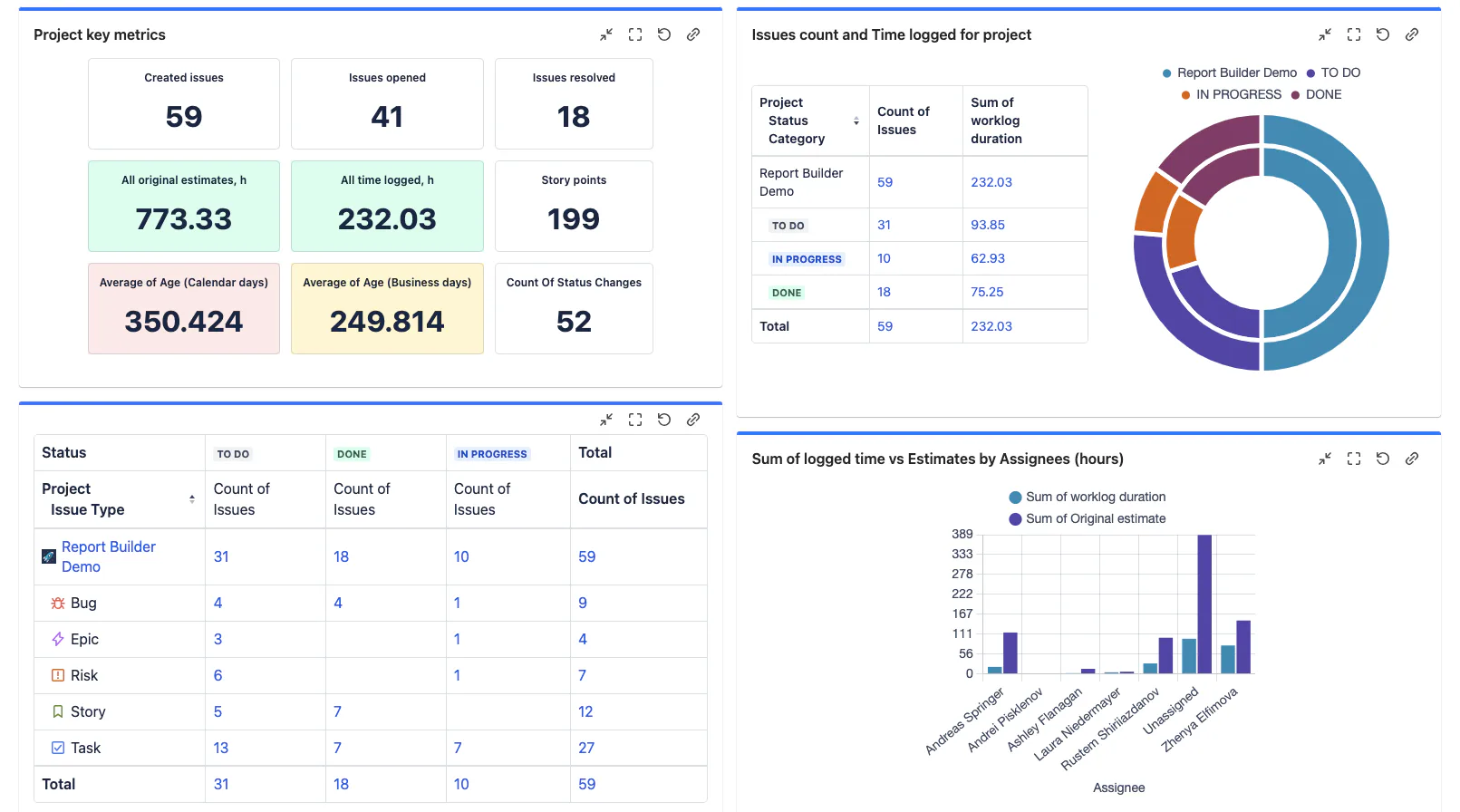Copy link to Project key metrics panel

tap(693, 34)
